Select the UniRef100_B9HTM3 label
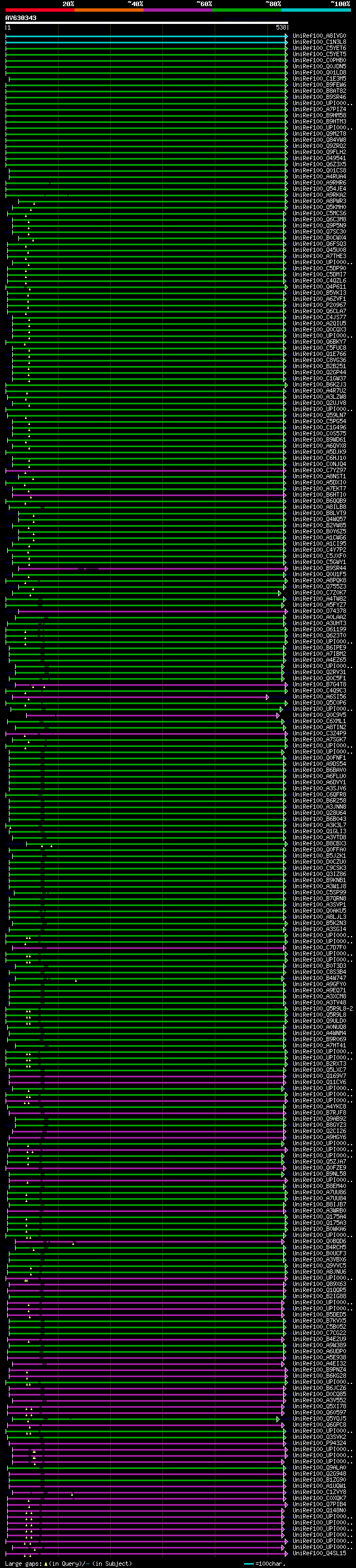 (319, 122)
